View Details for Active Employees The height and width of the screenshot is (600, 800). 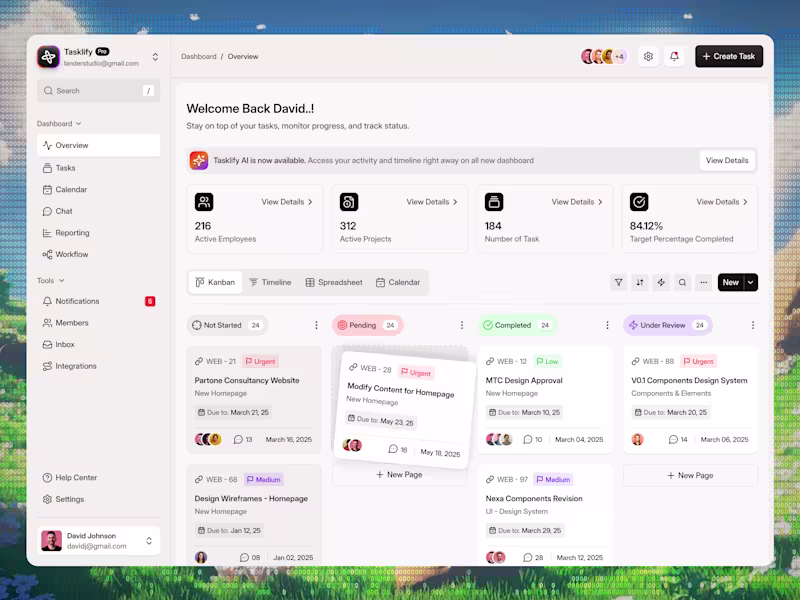(x=287, y=202)
